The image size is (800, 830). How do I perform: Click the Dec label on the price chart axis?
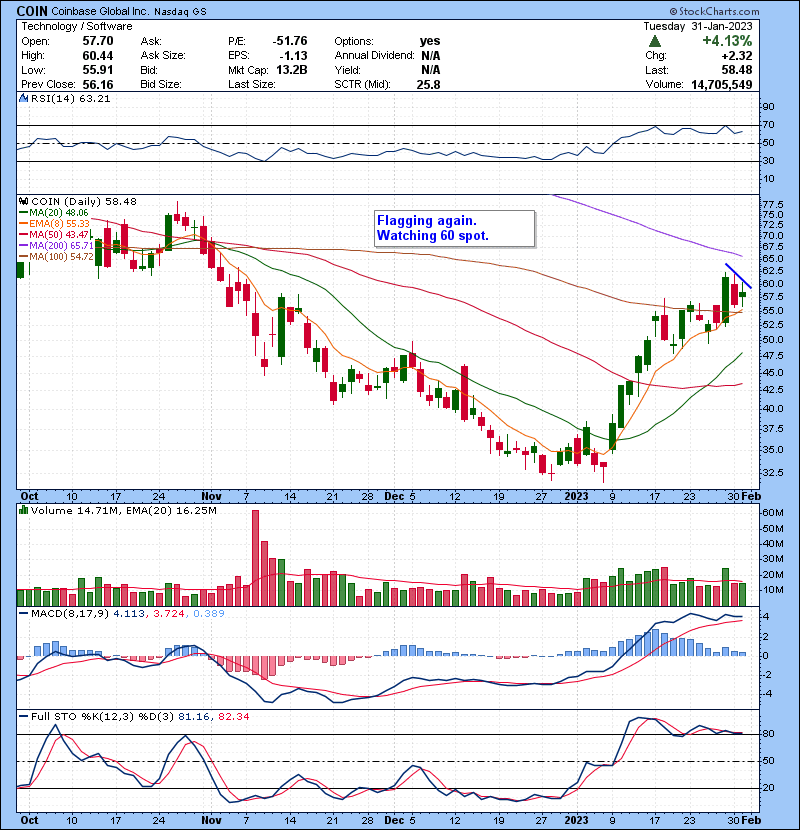pos(394,496)
